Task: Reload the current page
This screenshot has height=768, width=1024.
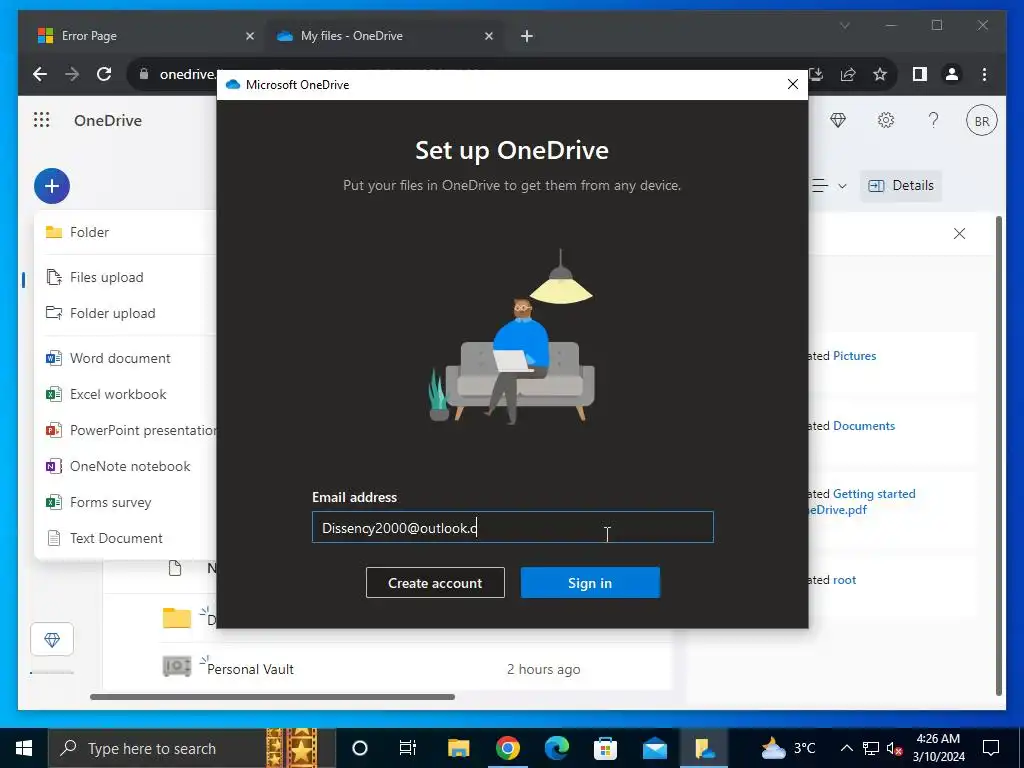Action: pos(104,74)
